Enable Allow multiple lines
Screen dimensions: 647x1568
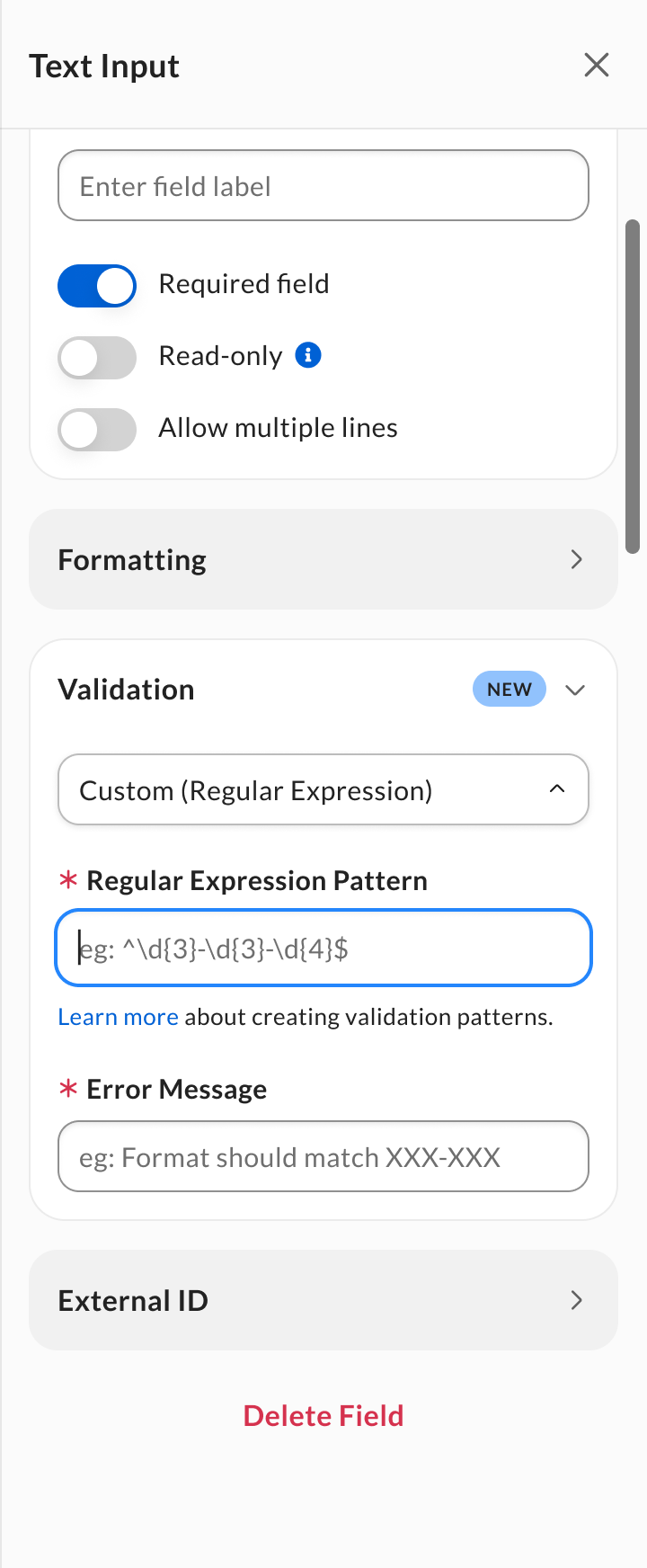coord(96,429)
